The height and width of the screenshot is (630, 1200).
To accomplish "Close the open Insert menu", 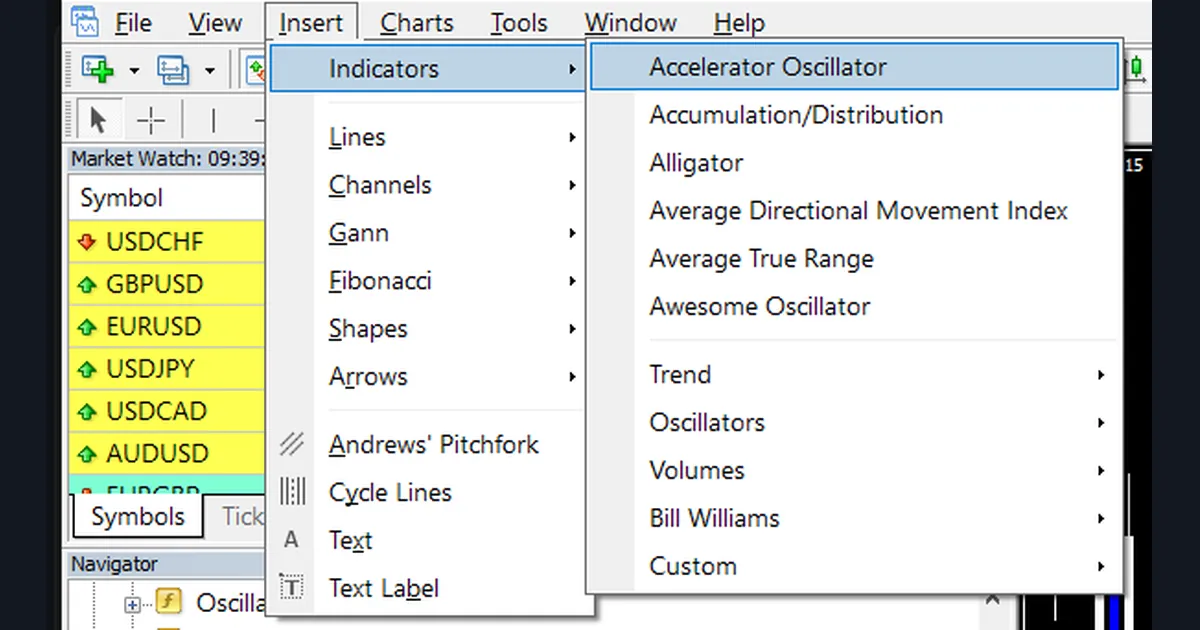I will [311, 22].
